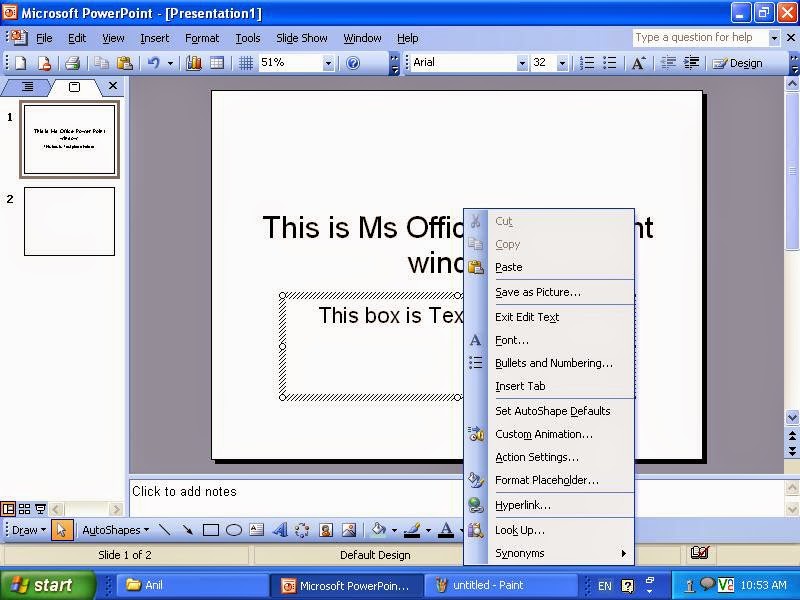Click the Undo arrow icon
The height and width of the screenshot is (600, 800).
point(153,63)
